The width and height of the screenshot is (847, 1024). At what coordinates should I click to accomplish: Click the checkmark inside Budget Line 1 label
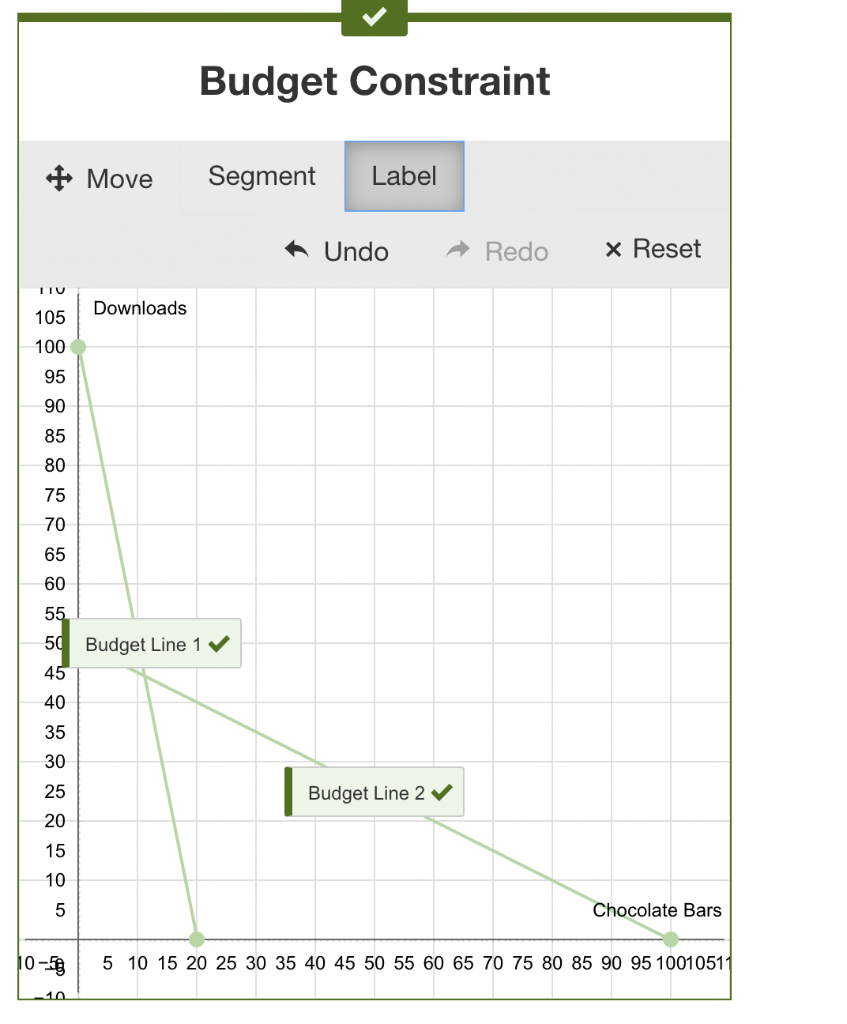pyautogui.click(x=220, y=644)
